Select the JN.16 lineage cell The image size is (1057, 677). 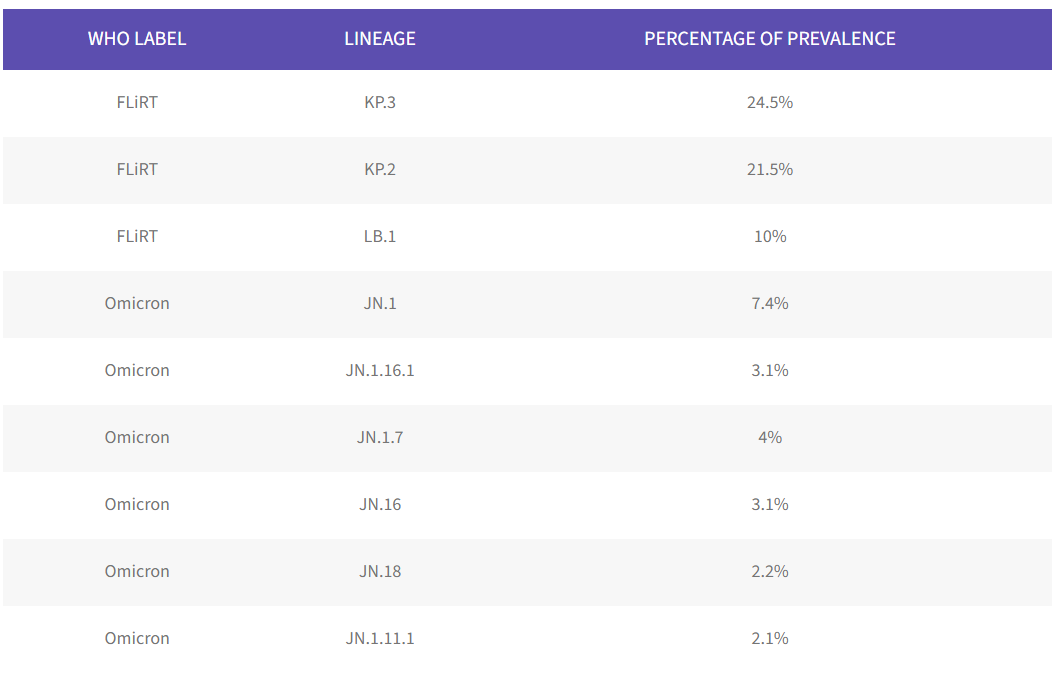click(x=380, y=504)
